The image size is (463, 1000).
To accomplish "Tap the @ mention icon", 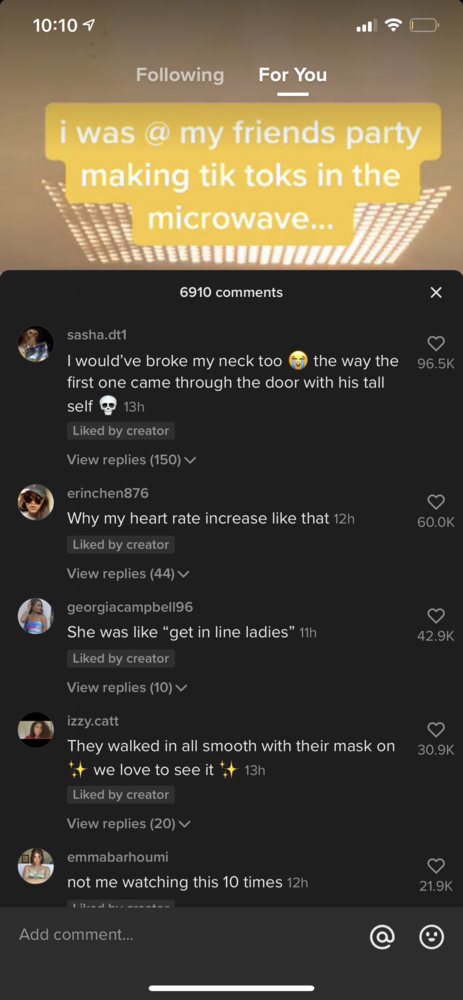I will tap(382, 936).
